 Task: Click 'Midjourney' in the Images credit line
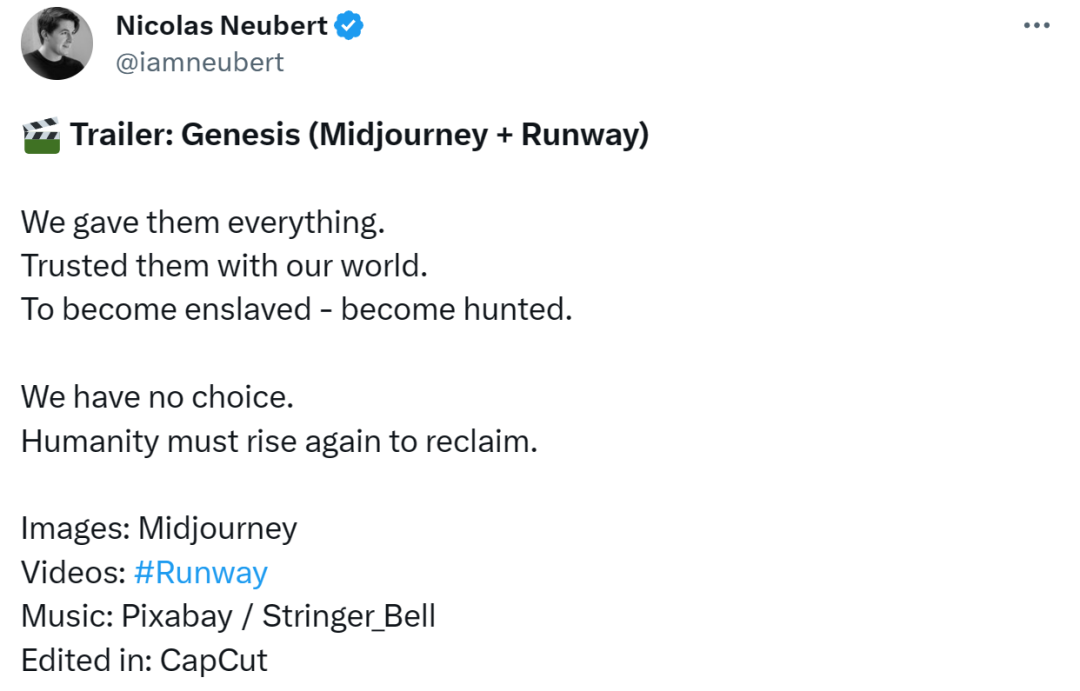pos(218,529)
